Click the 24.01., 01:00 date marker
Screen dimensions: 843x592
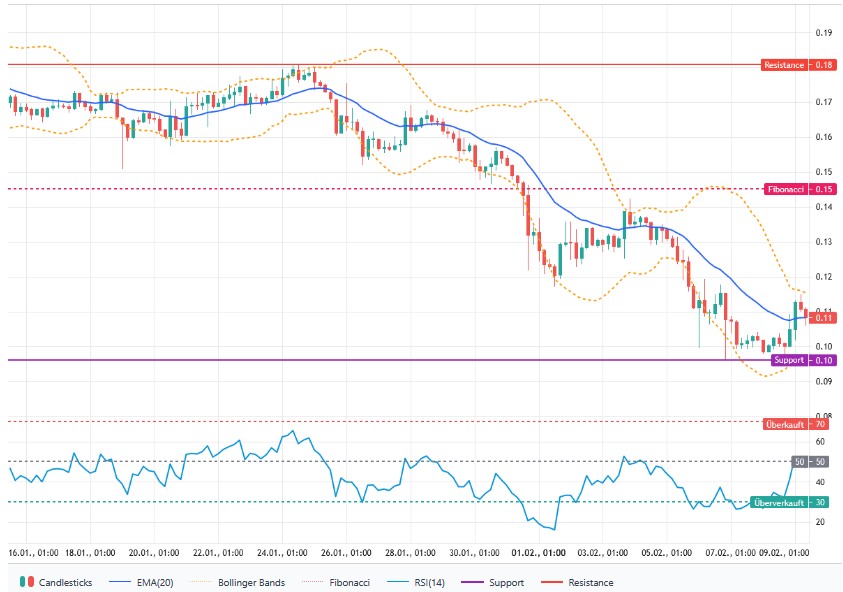[283, 552]
